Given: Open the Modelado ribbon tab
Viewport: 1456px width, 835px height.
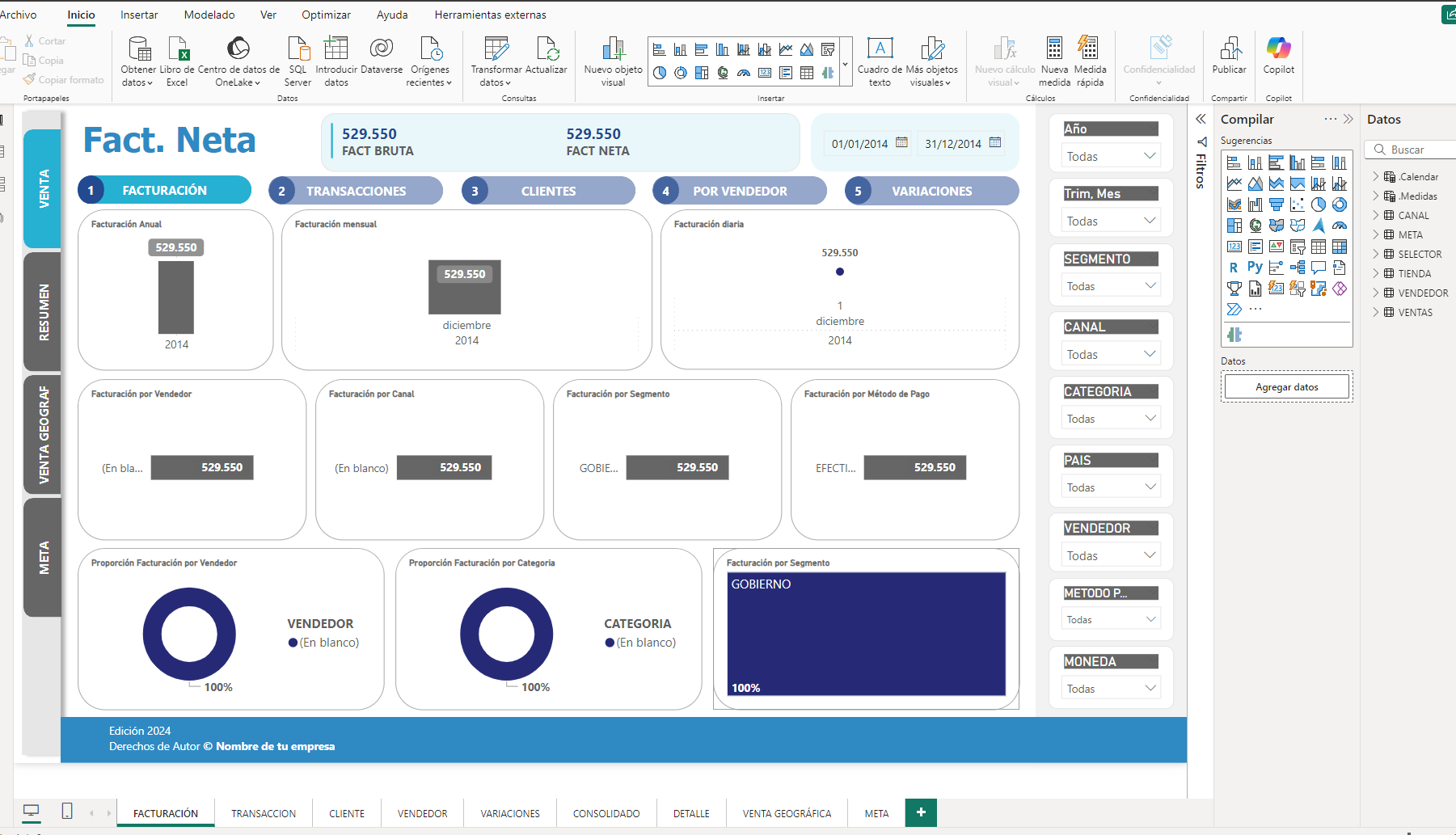Looking at the screenshot, I should [209, 15].
